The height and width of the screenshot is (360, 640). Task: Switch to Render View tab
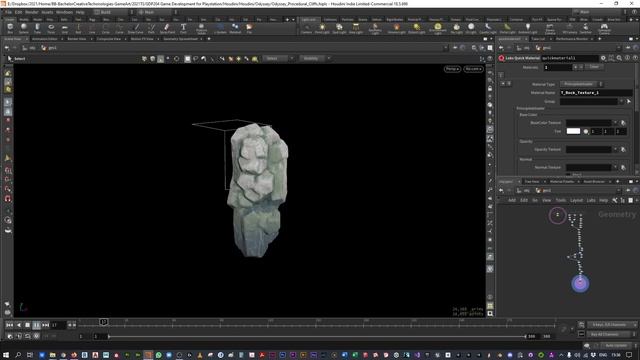(77, 39)
